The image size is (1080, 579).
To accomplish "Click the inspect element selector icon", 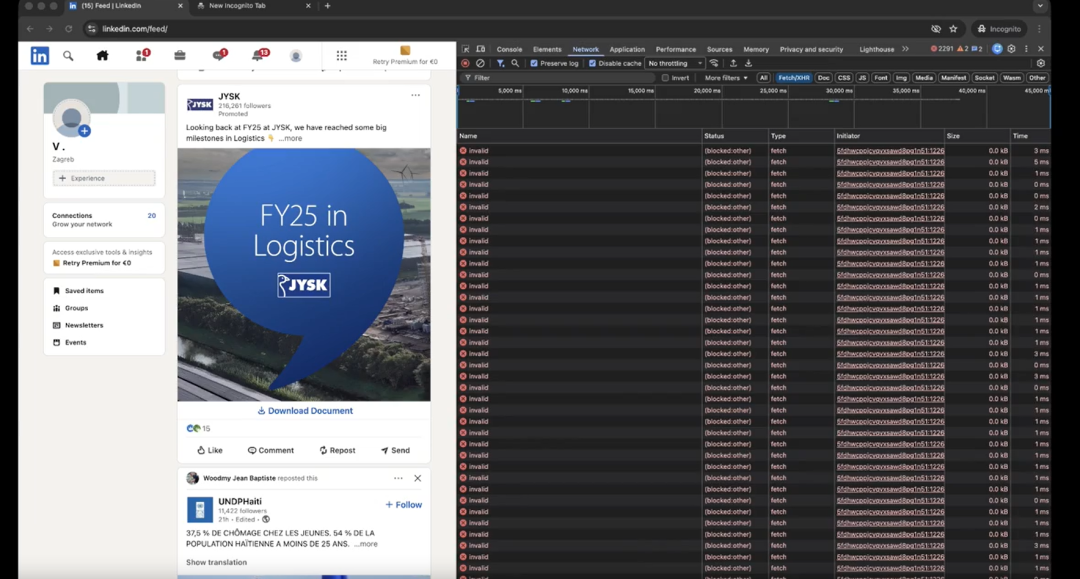I will coord(466,49).
